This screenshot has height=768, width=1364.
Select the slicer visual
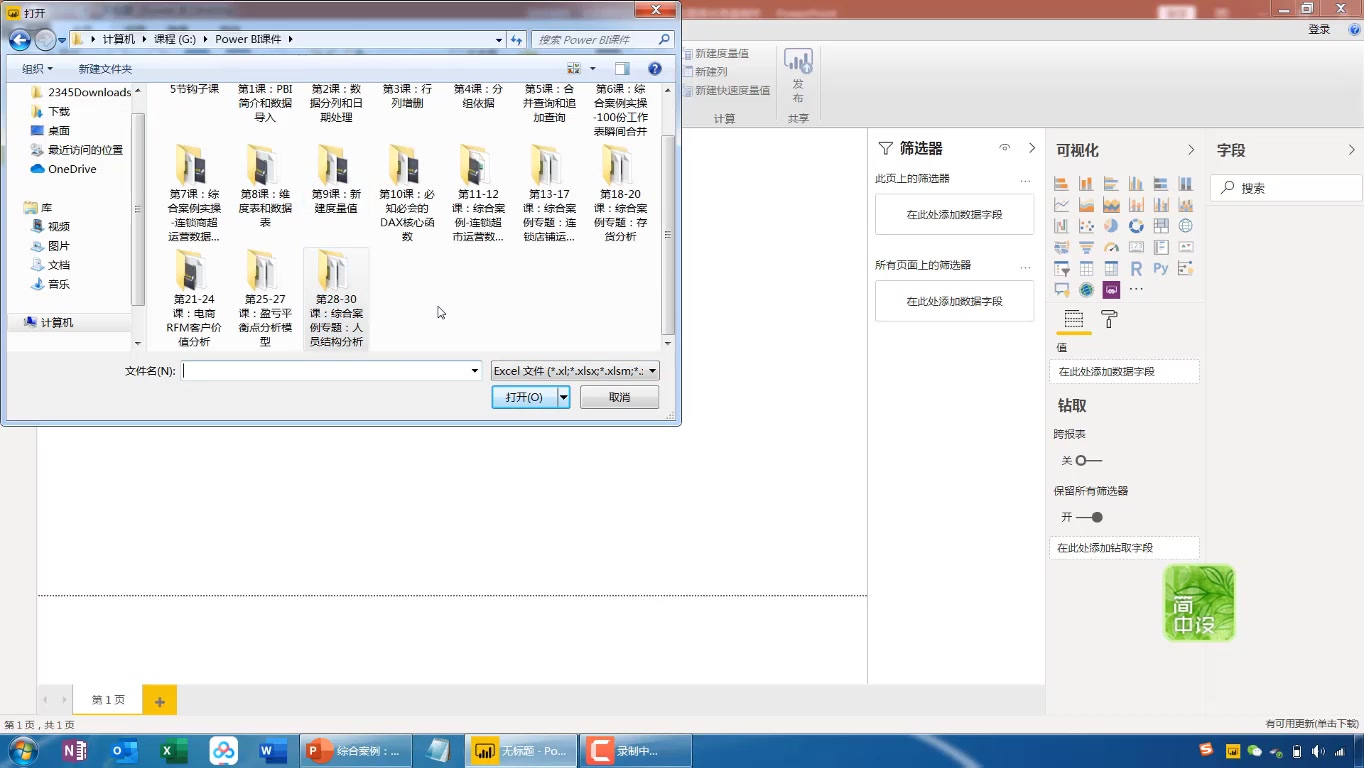[x=1061, y=268]
